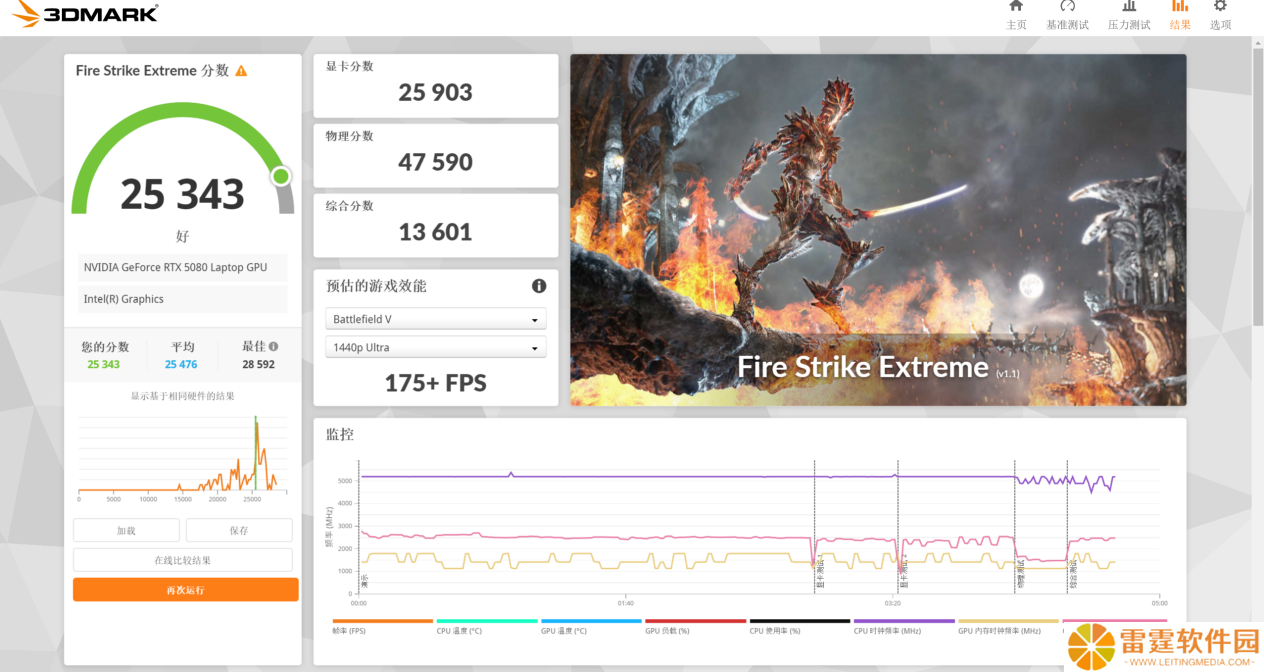Click the green score gauge indicator dot
This screenshot has width=1264, height=672.
[x=281, y=177]
